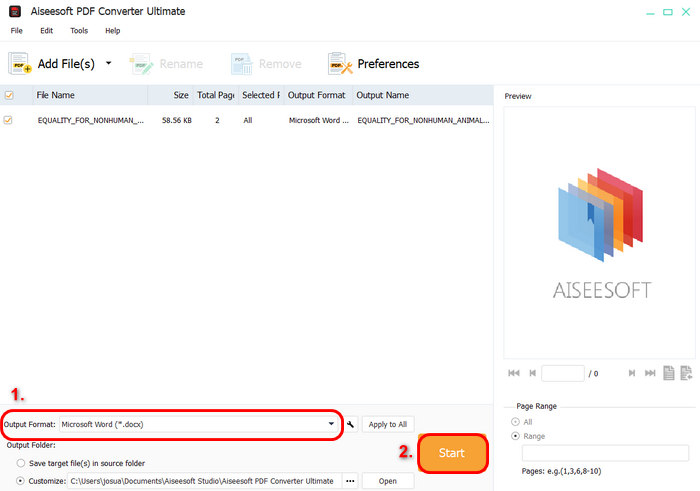This screenshot has width=700, height=491.
Task: Go to previous page in preview
Action: click(533, 373)
